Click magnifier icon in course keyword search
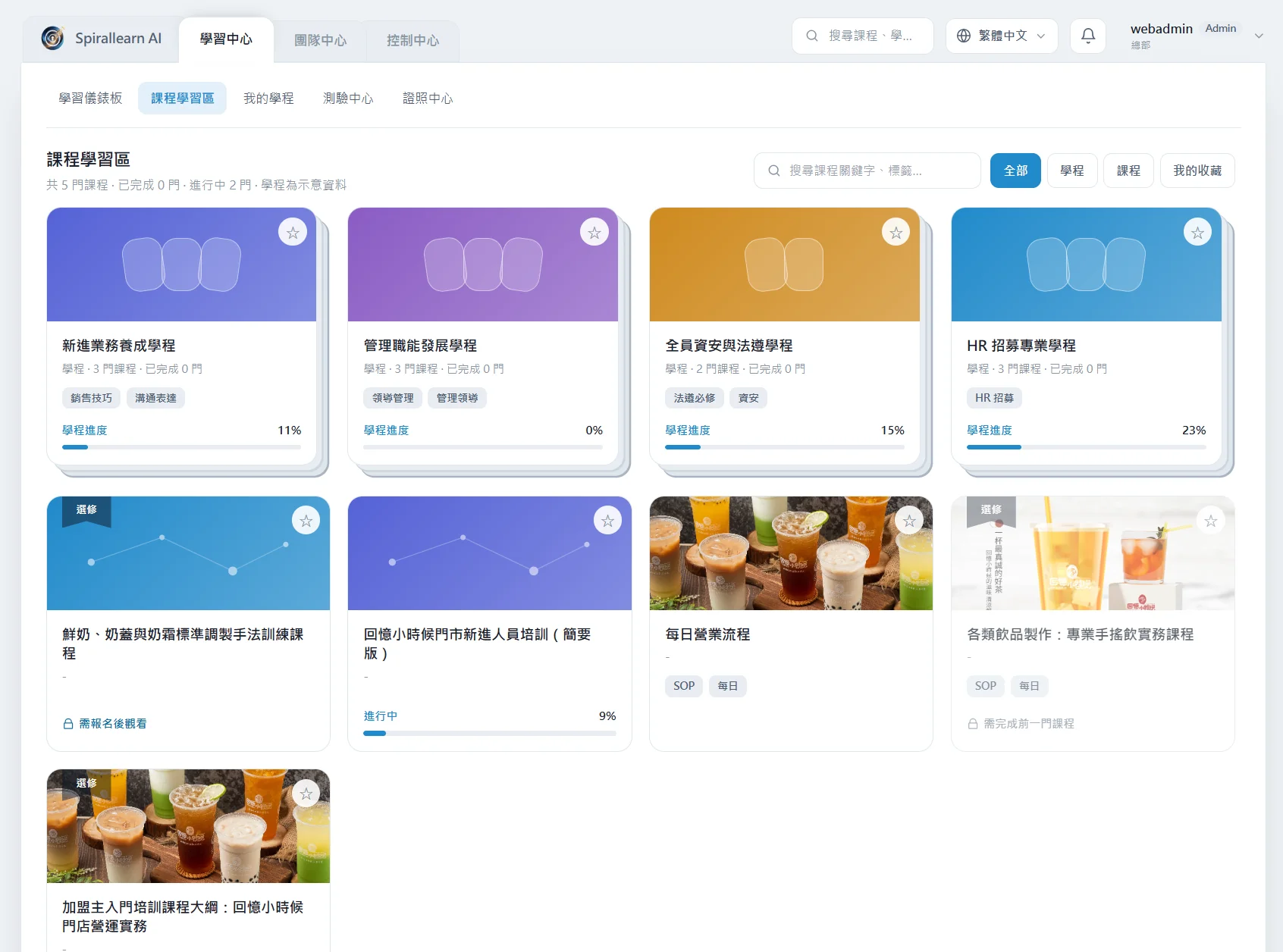1283x952 pixels. click(774, 171)
